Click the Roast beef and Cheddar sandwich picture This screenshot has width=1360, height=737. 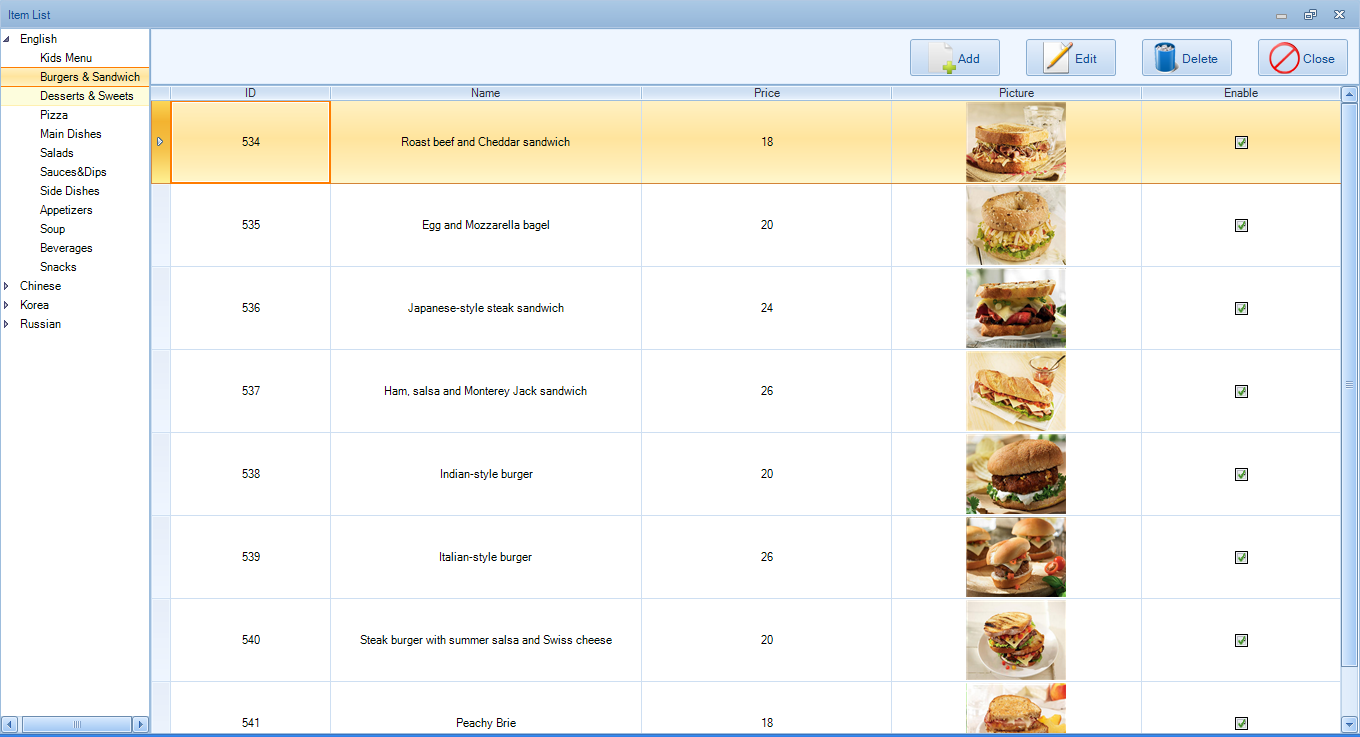coord(1015,142)
